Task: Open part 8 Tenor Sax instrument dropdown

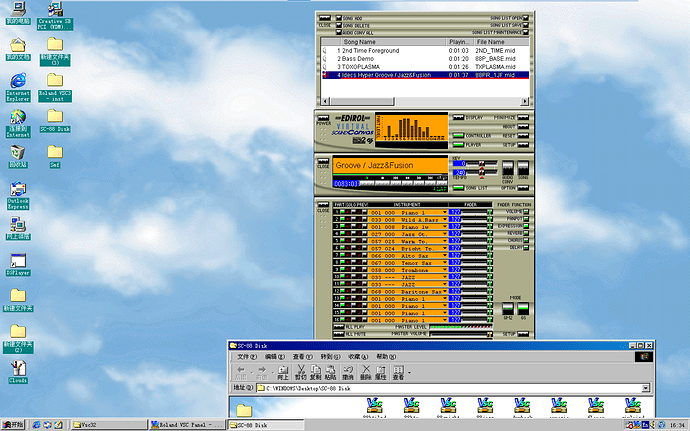Action: point(445,263)
